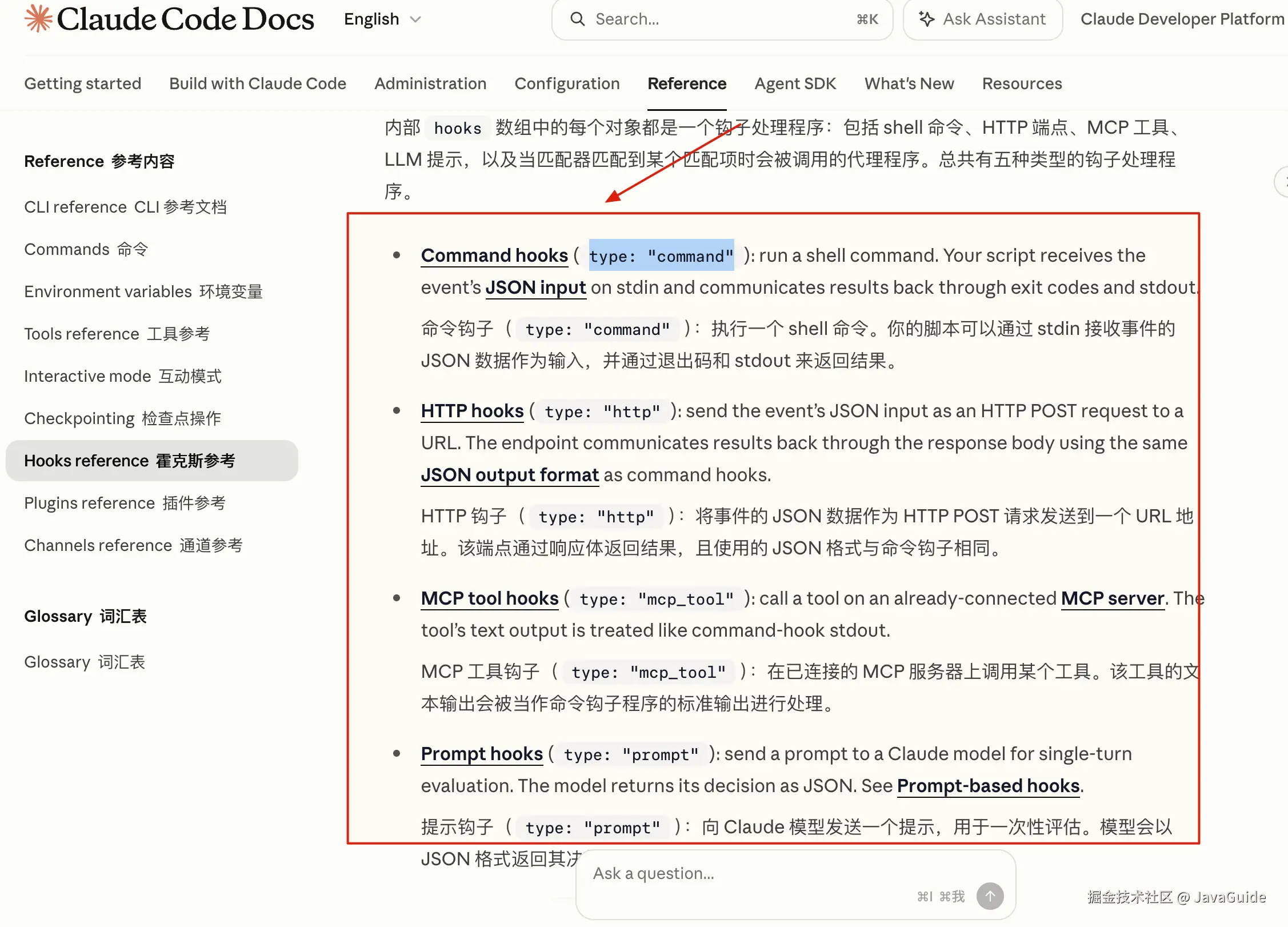This screenshot has height=927, width=1288.
Task: Switch to the Configuration tab
Action: point(567,83)
